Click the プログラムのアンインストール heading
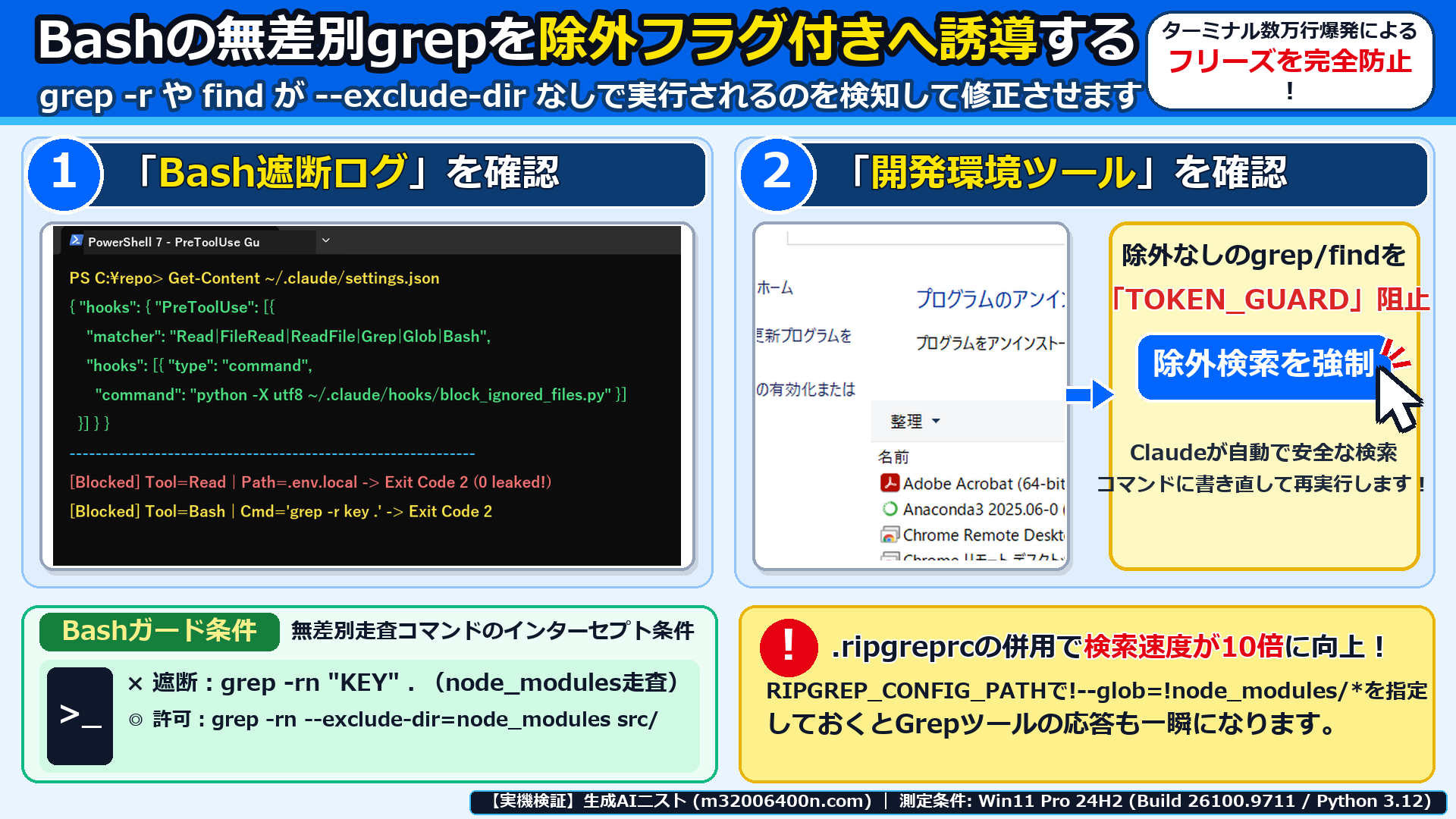This screenshot has height=819, width=1456. [x=990, y=299]
